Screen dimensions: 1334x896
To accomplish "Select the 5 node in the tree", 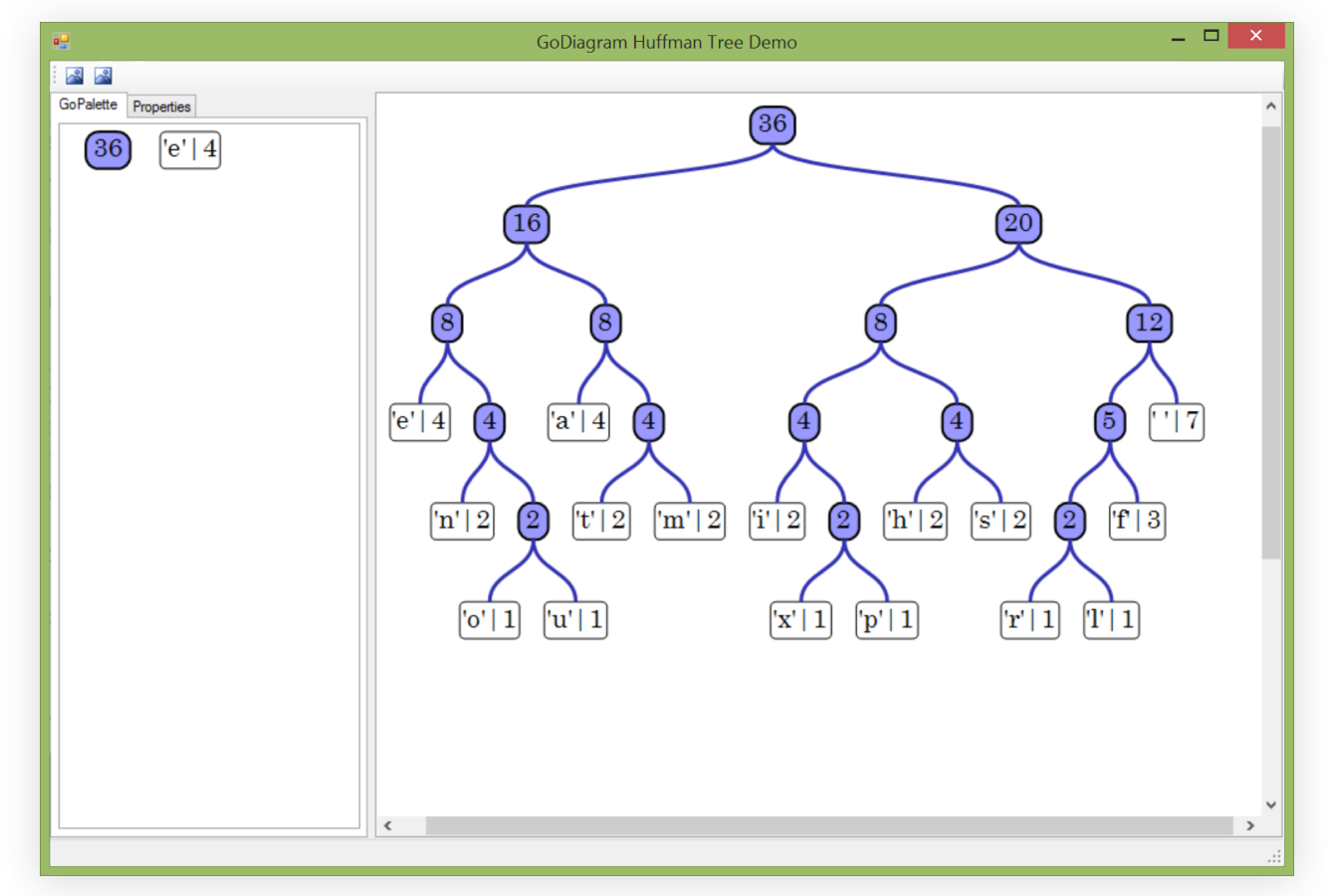I will [x=1109, y=421].
